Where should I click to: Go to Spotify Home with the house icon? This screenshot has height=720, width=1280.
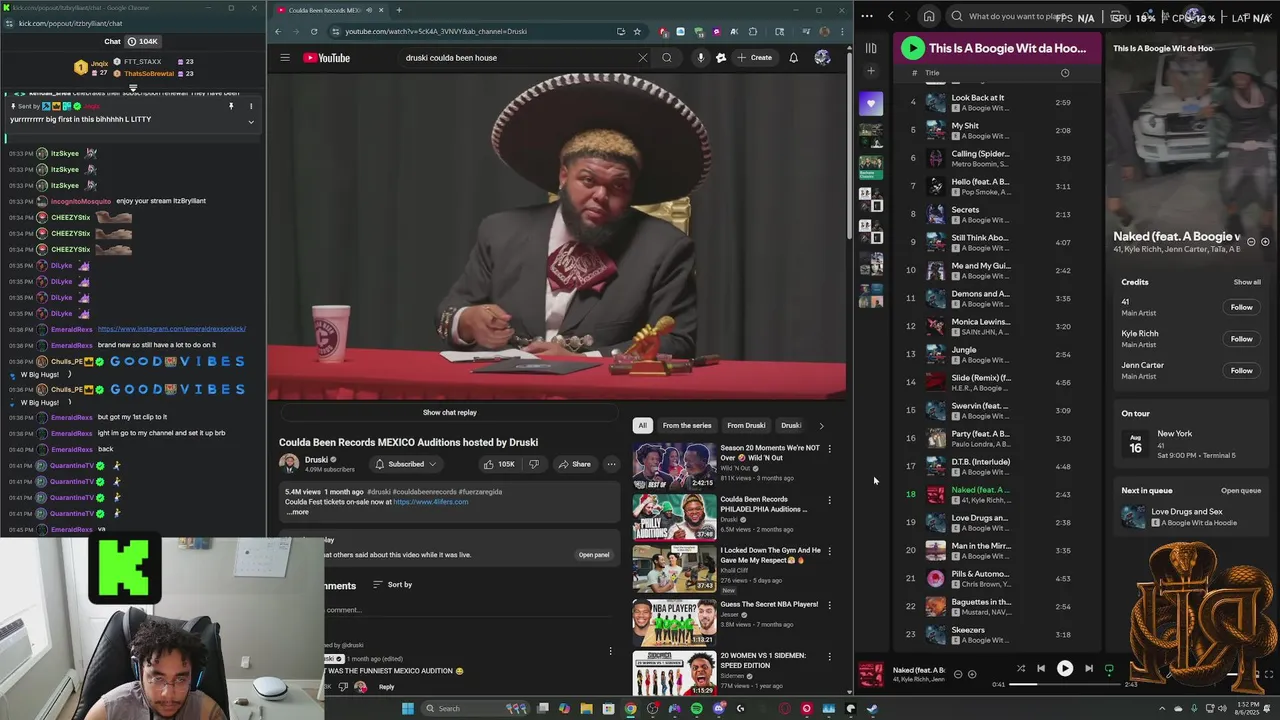pyautogui.click(x=929, y=16)
